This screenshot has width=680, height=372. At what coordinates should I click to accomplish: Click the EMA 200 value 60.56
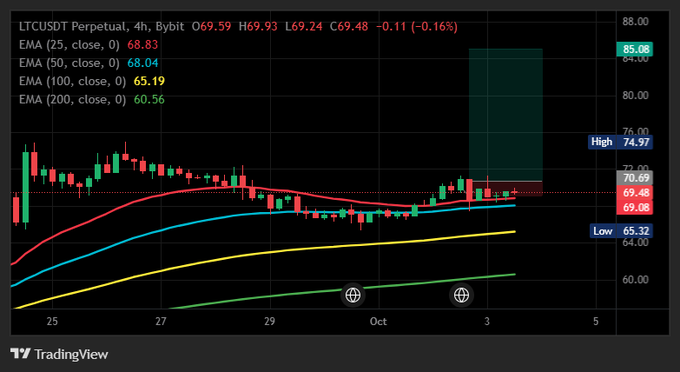coord(149,99)
